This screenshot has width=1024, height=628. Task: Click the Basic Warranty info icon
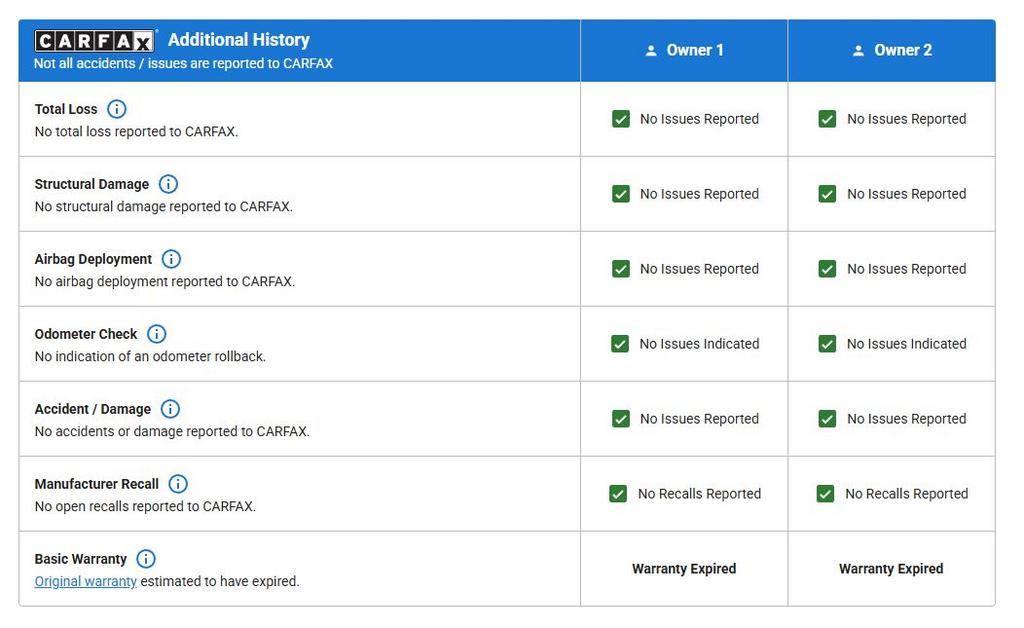(146, 559)
